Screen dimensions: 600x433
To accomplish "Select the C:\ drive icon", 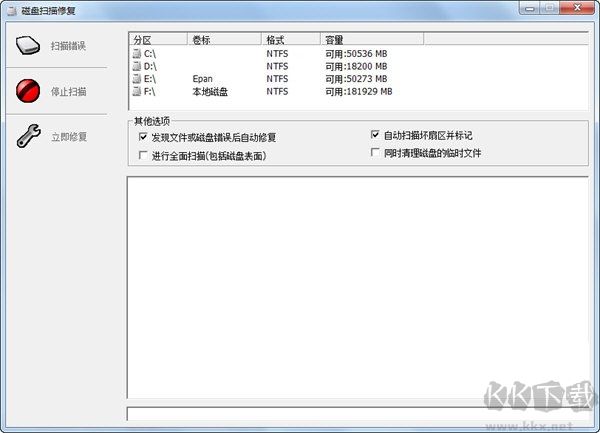I will [x=137, y=53].
